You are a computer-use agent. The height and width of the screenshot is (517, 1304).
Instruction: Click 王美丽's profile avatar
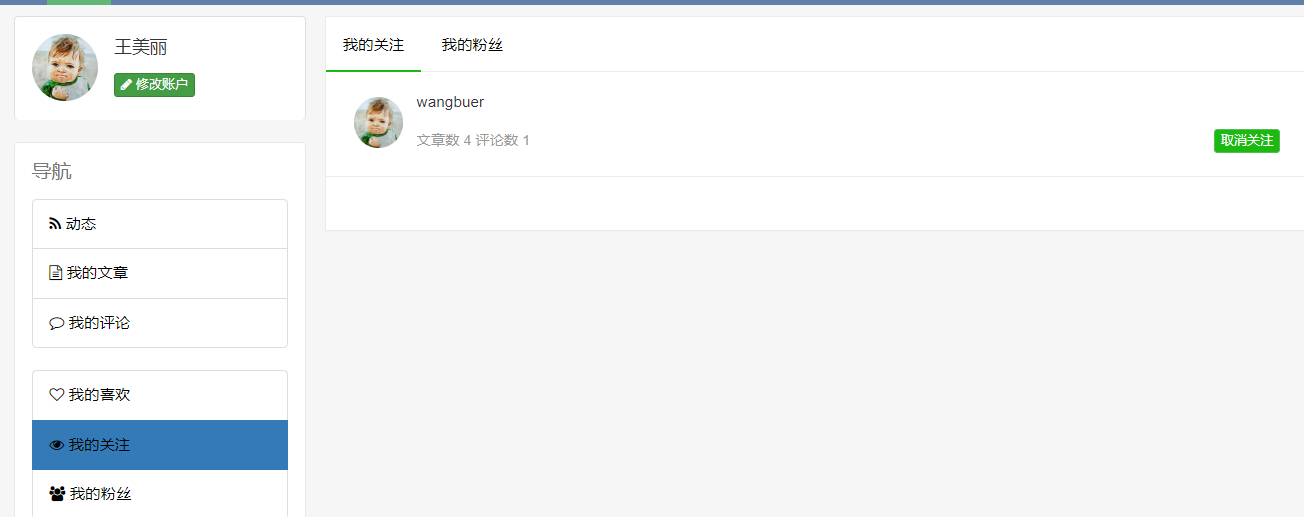[65, 67]
